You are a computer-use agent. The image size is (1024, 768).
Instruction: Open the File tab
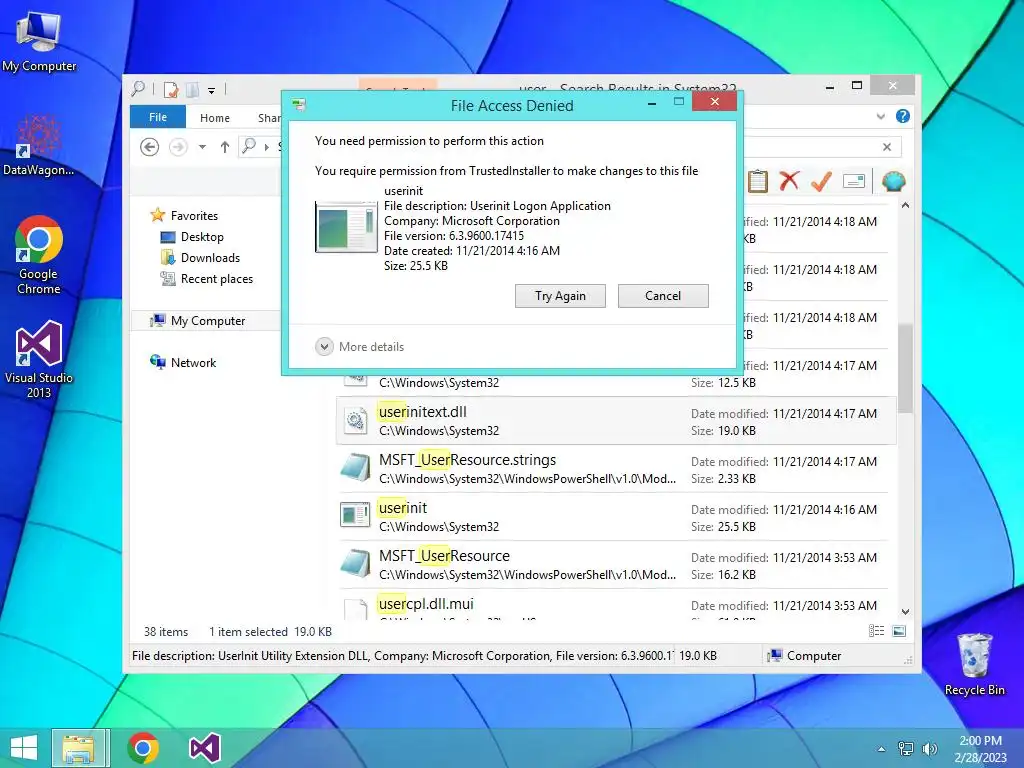[158, 117]
